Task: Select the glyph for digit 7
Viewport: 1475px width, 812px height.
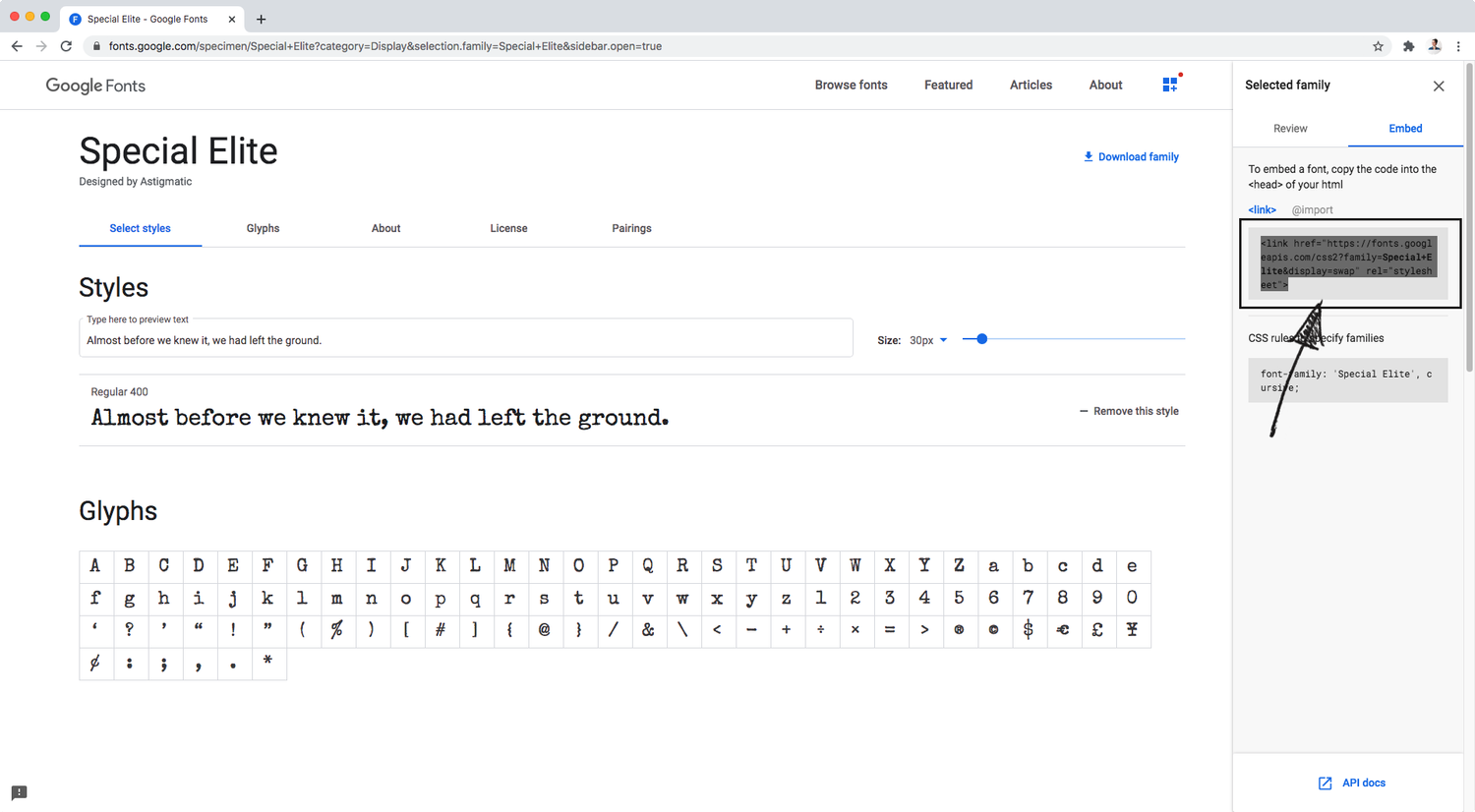Action: coord(1028,599)
